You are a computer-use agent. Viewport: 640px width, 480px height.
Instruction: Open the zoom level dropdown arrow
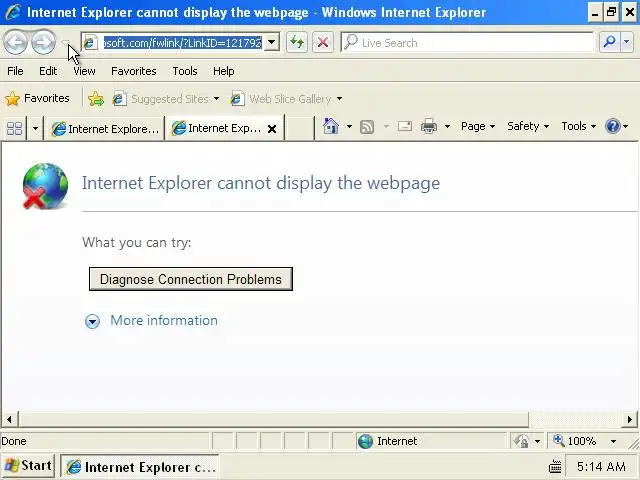(x=613, y=441)
